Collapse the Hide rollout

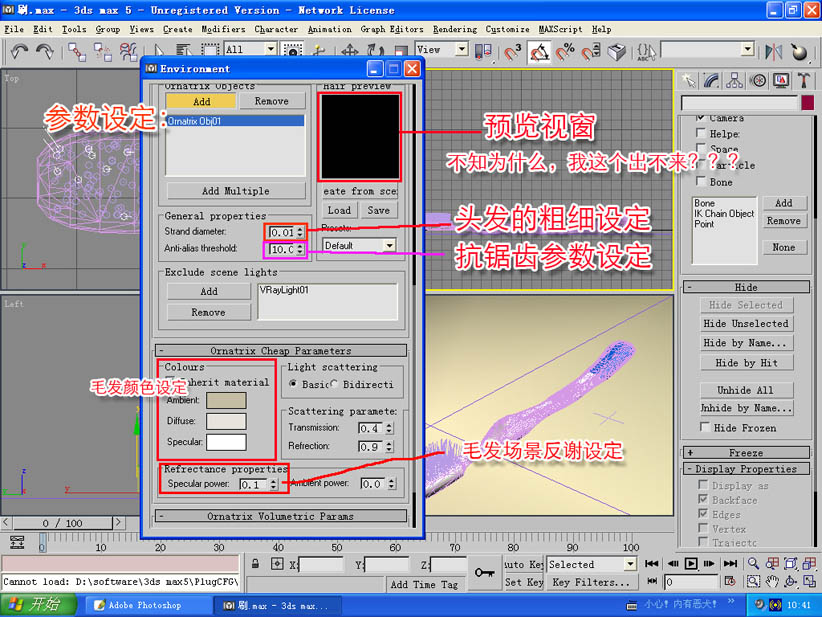pos(747,287)
